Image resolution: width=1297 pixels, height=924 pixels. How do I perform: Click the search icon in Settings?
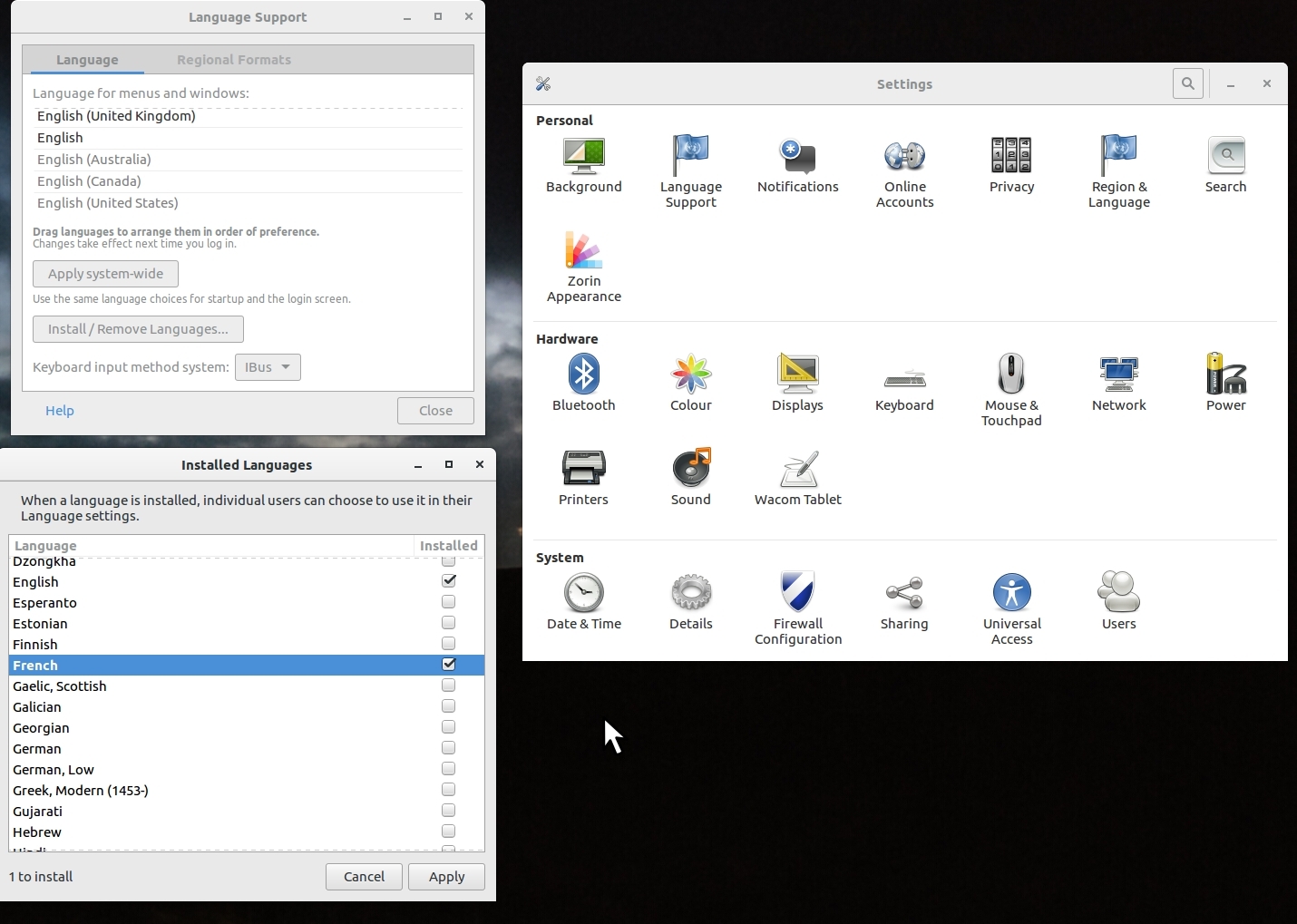pos(1187,83)
